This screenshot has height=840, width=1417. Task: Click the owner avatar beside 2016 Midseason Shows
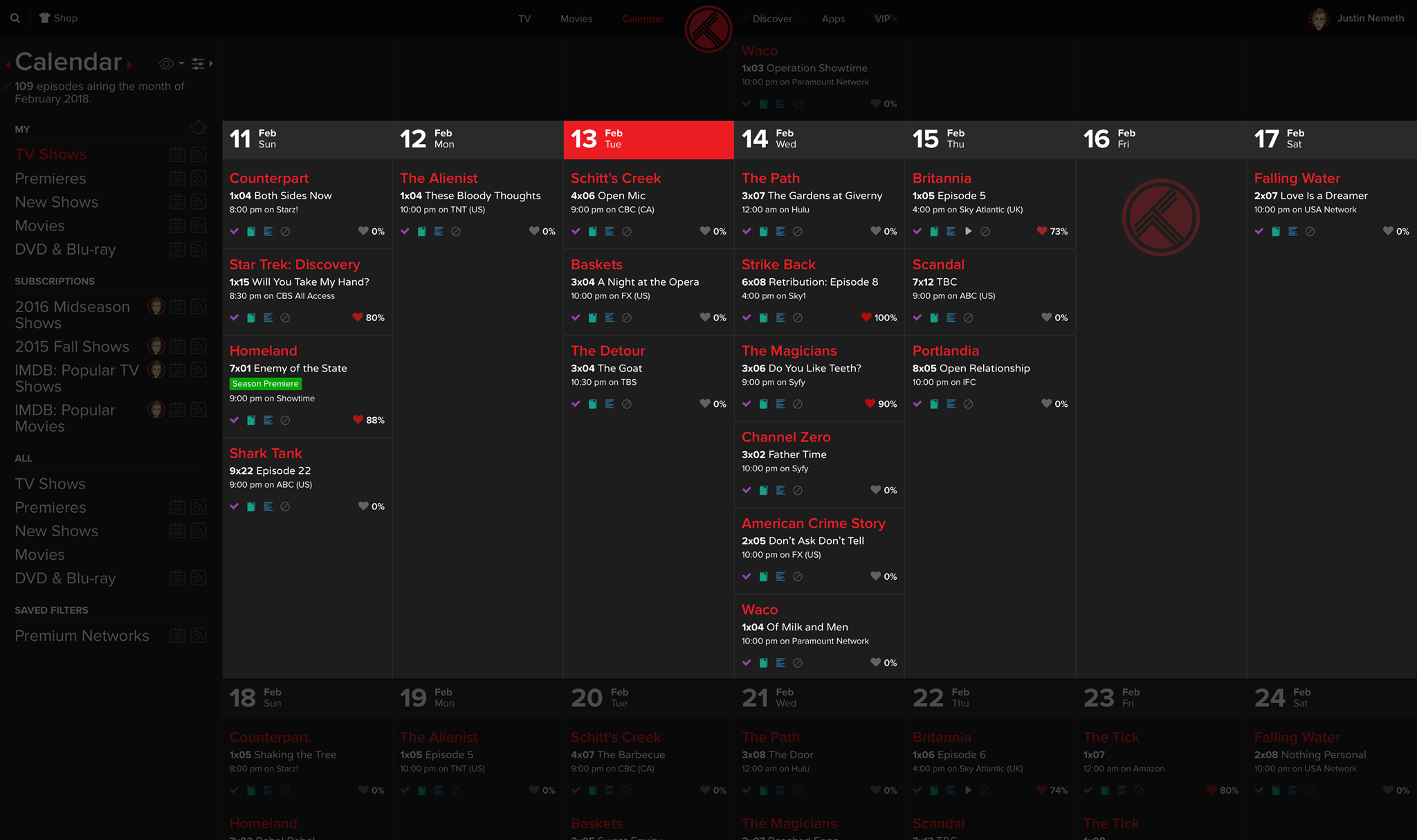coord(157,306)
